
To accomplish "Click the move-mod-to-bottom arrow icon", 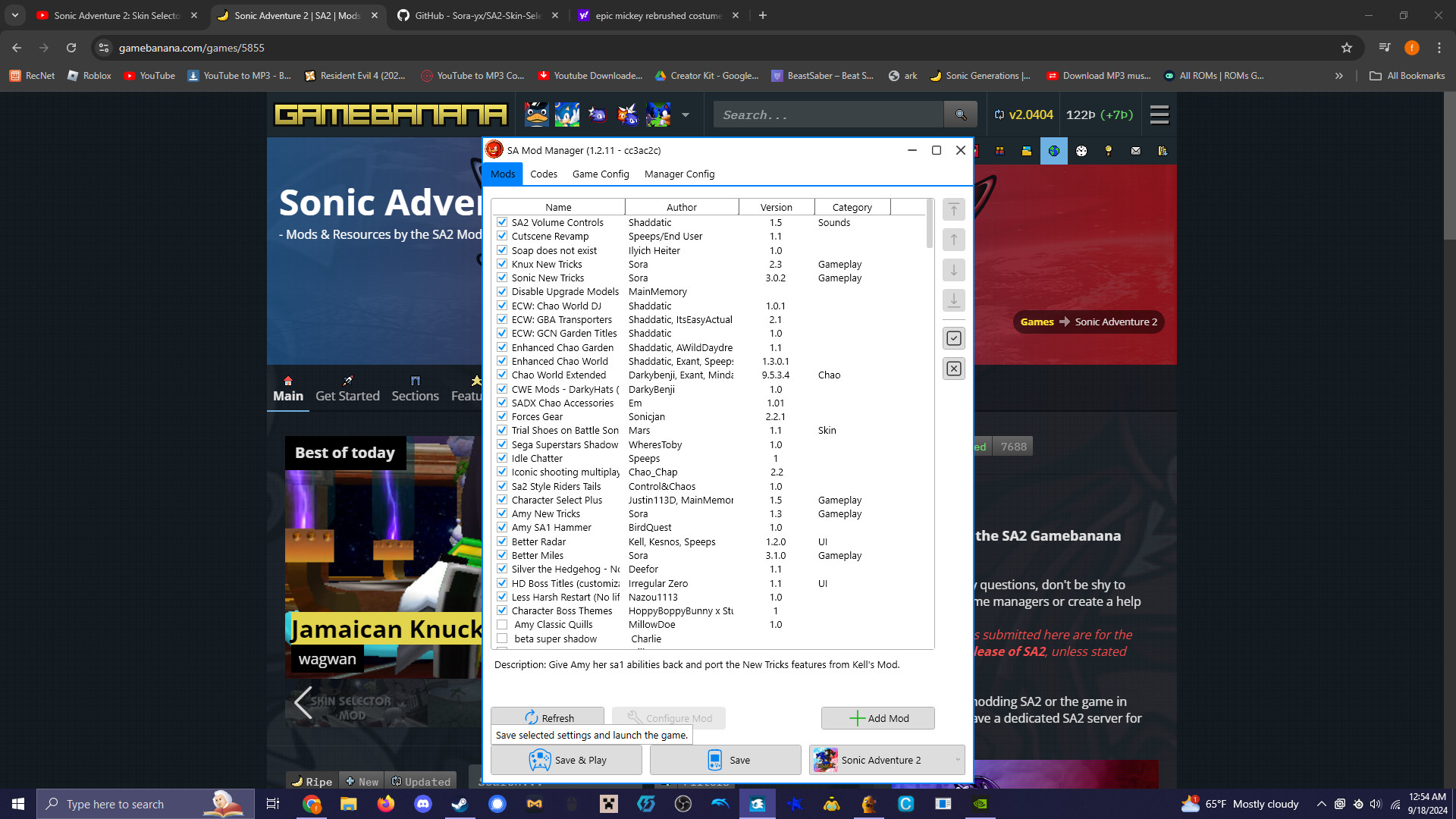I will 954,300.
